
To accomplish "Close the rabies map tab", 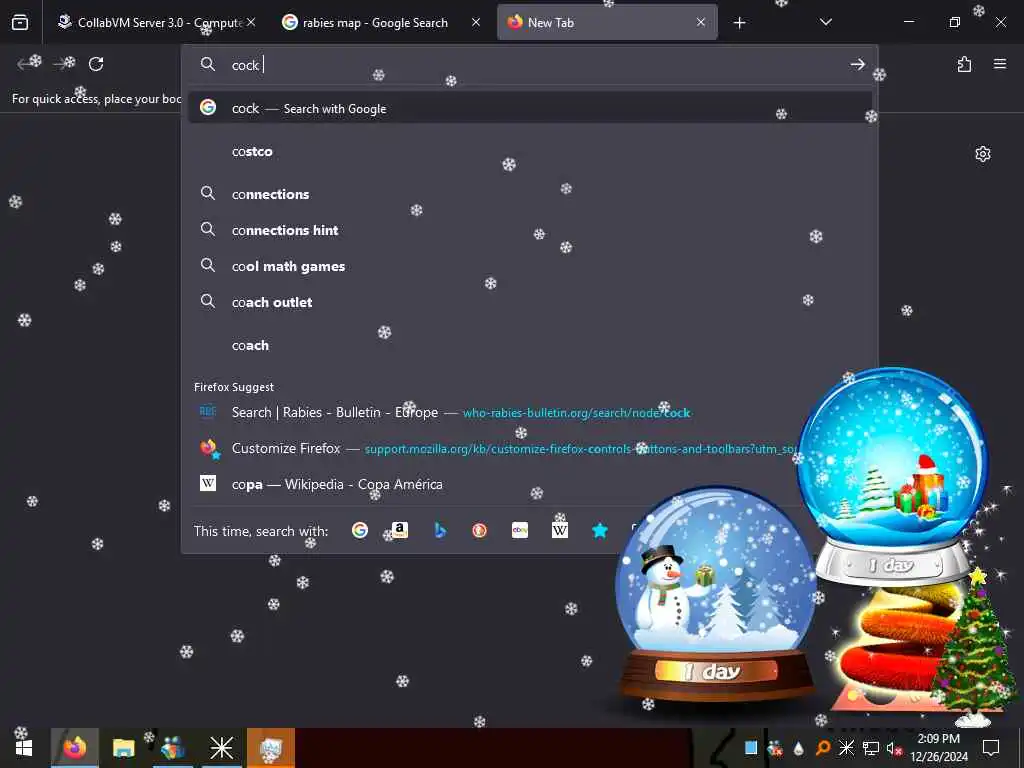I will point(476,22).
